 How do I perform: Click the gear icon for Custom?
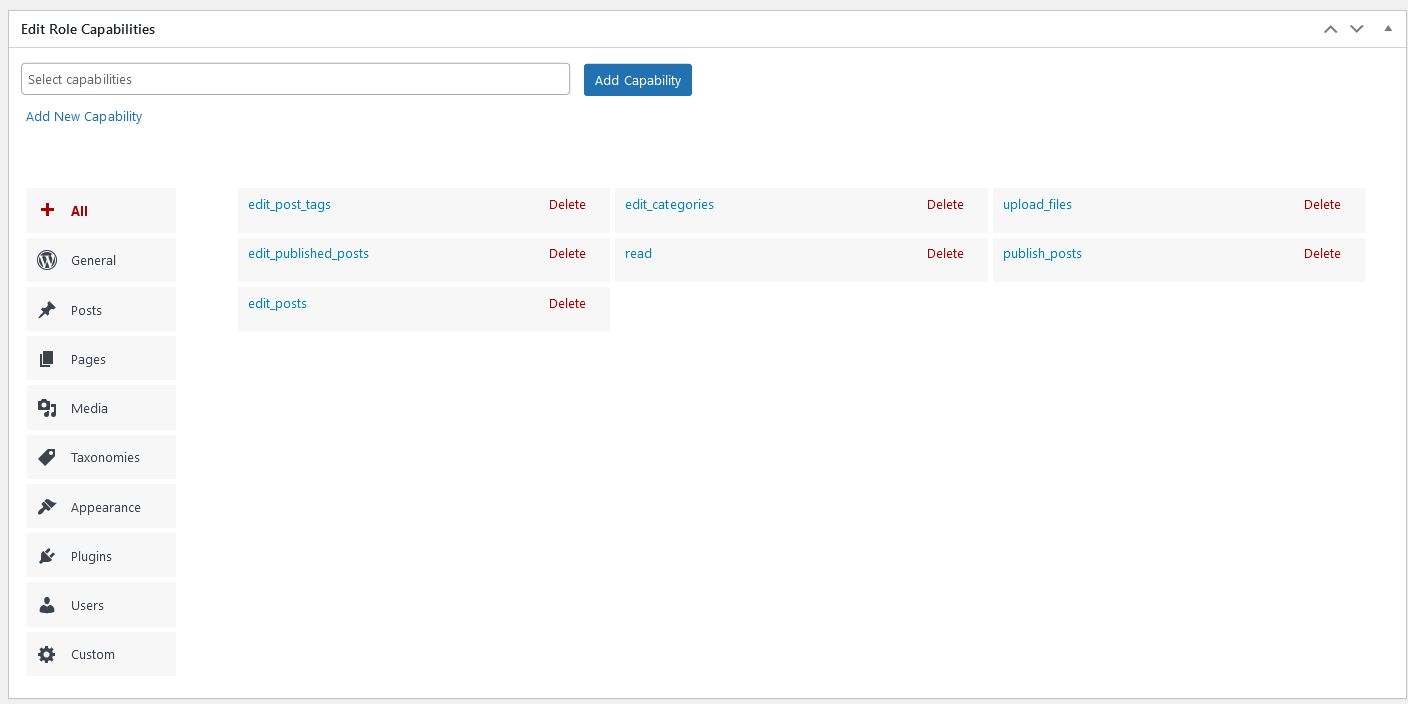pyautogui.click(x=47, y=654)
